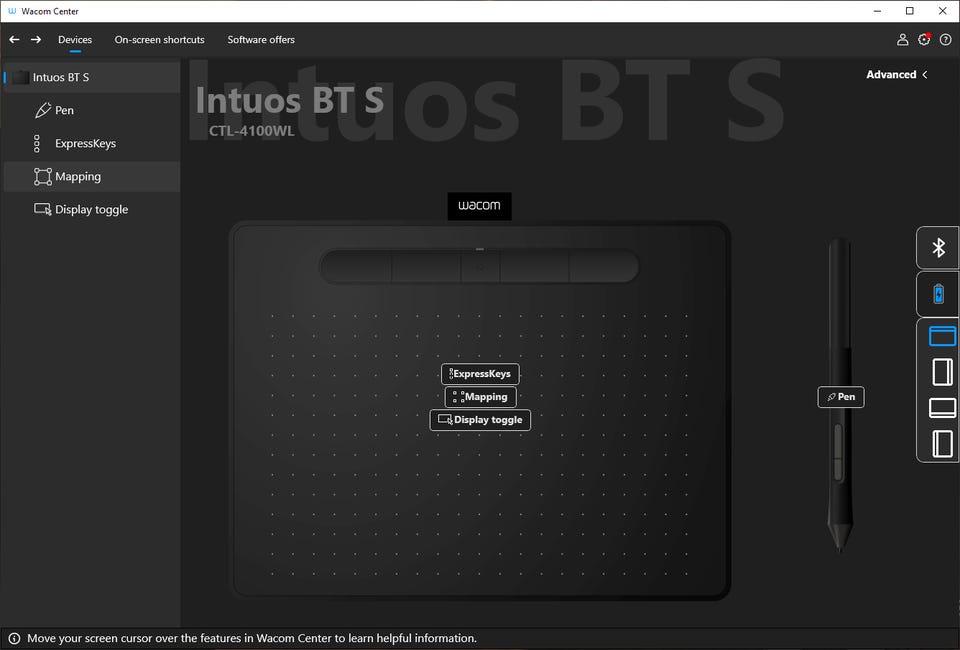Click the info icon in status bar

click(14, 638)
